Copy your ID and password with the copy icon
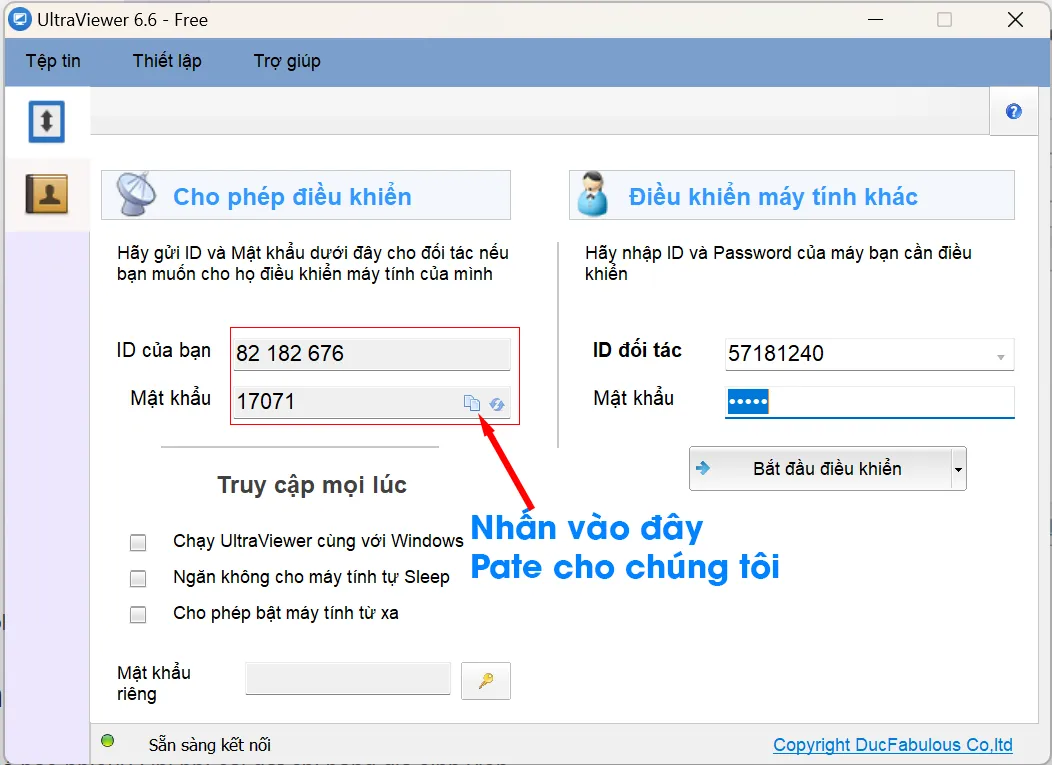1052x765 pixels. pyautogui.click(x=471, y=402)
